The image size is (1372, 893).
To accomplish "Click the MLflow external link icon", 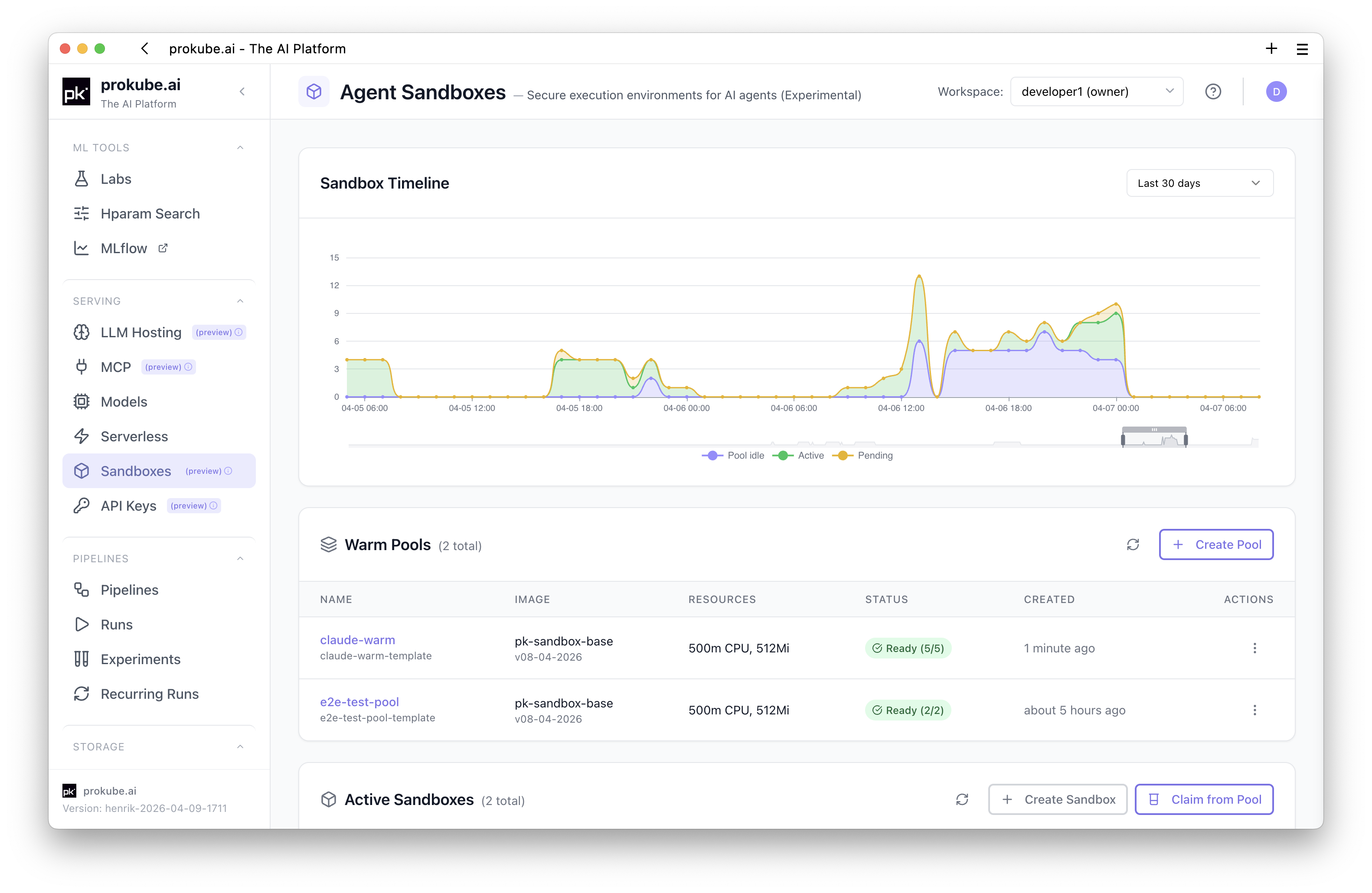I will pyautogui.click(x=163, y=248).
